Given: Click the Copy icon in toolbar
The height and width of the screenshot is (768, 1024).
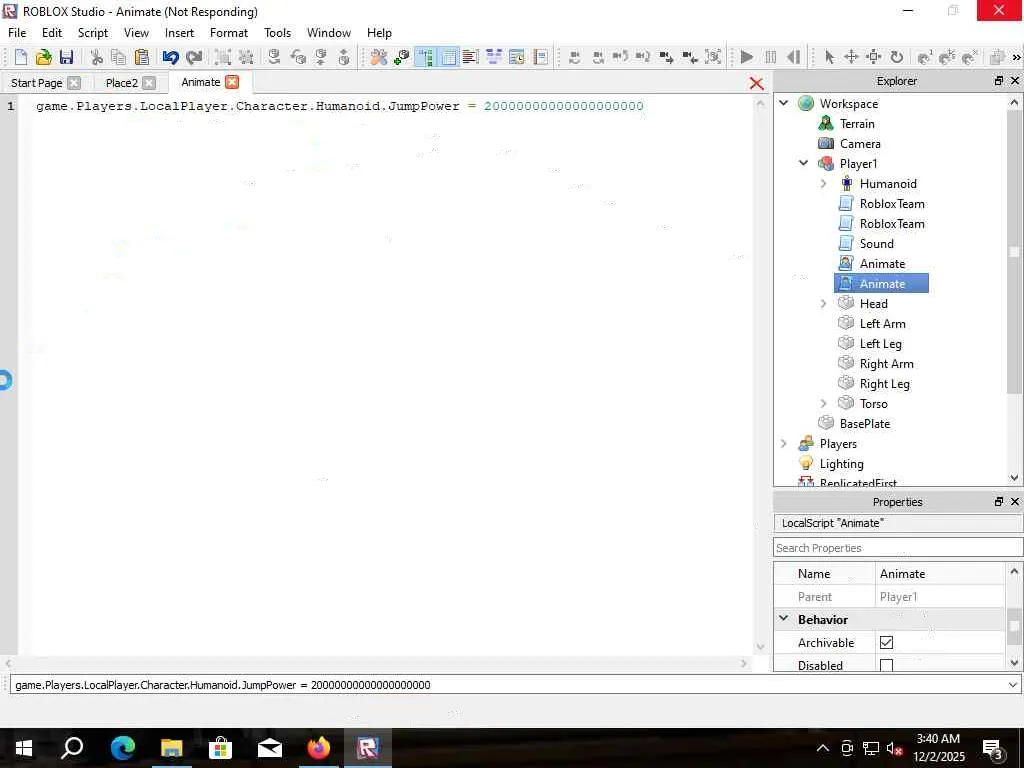Looking at the screenshot, I should coord(118,57).
